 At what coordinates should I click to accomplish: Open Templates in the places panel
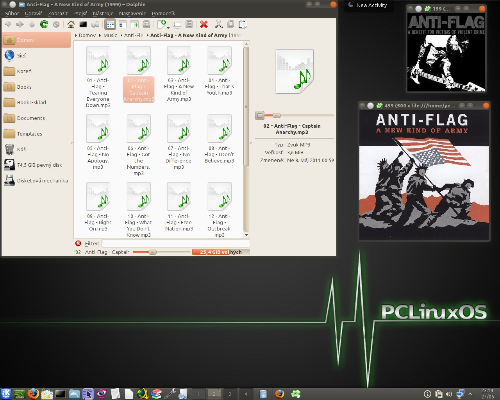click(37, 134)
